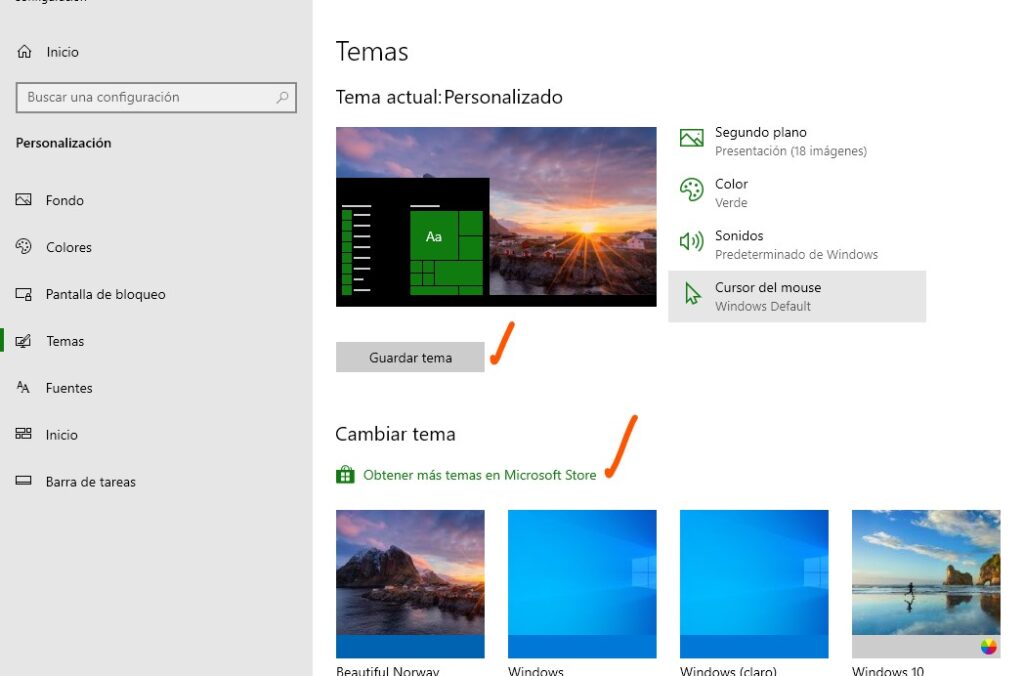Select the Beautiful Norway theme thumbnail
The width and height of the screenshot is (1024, 676).
click(410, 584)
